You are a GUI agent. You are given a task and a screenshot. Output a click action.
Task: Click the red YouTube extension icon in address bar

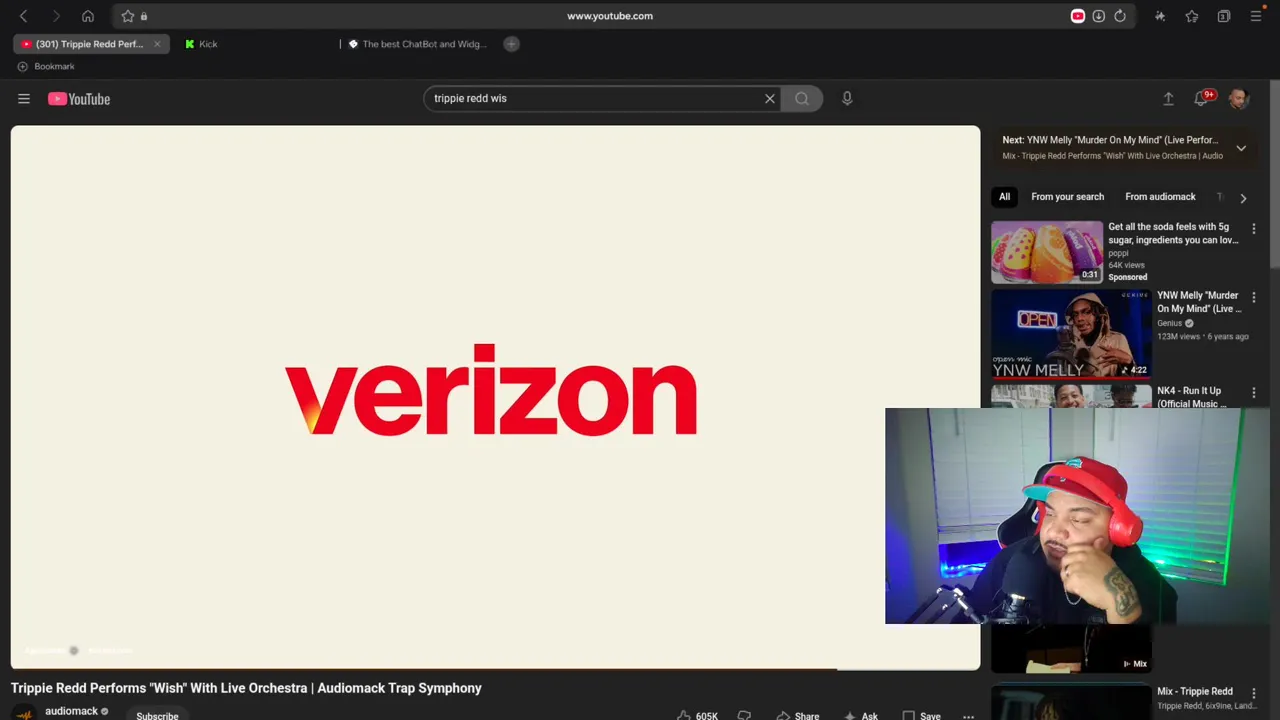point(1077,16)
